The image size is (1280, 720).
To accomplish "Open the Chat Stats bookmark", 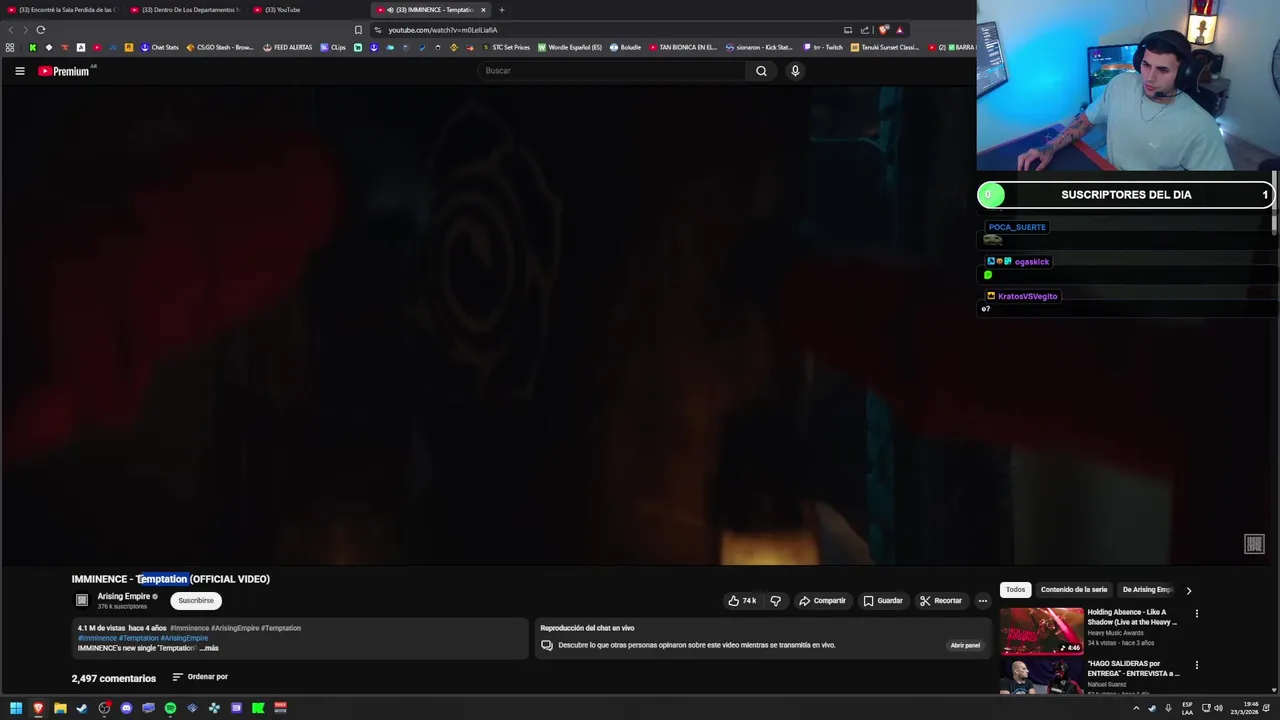I will click(x=160, y=47).
